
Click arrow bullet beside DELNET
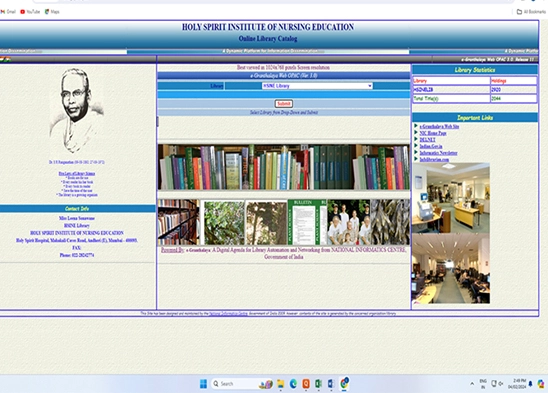click(416, 139)
